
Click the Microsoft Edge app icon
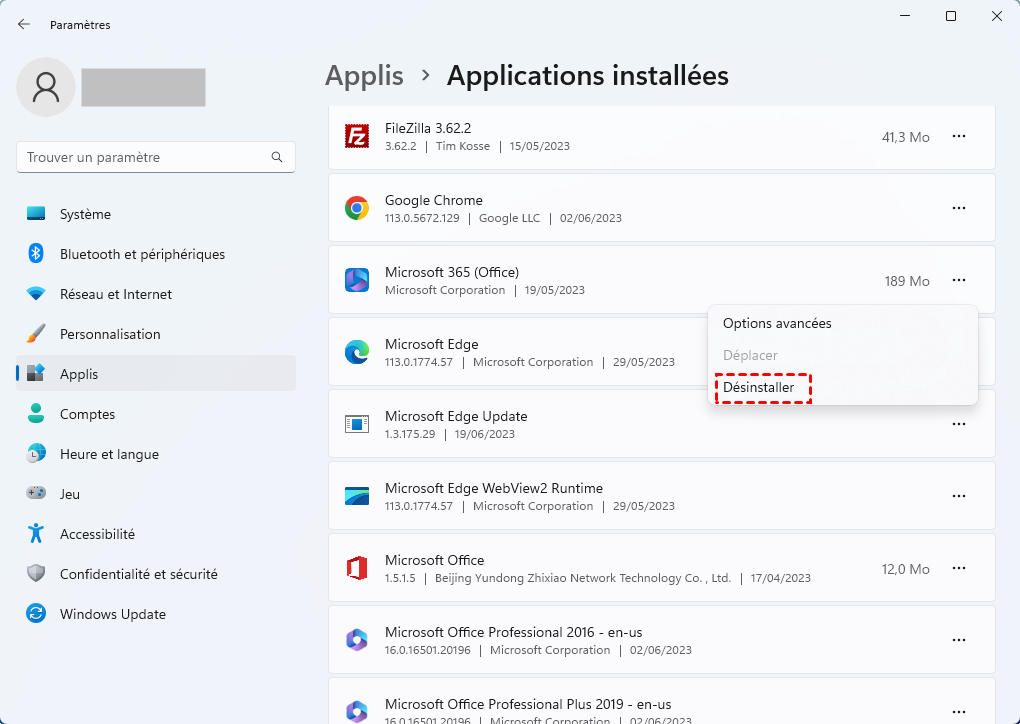point(357,352)
